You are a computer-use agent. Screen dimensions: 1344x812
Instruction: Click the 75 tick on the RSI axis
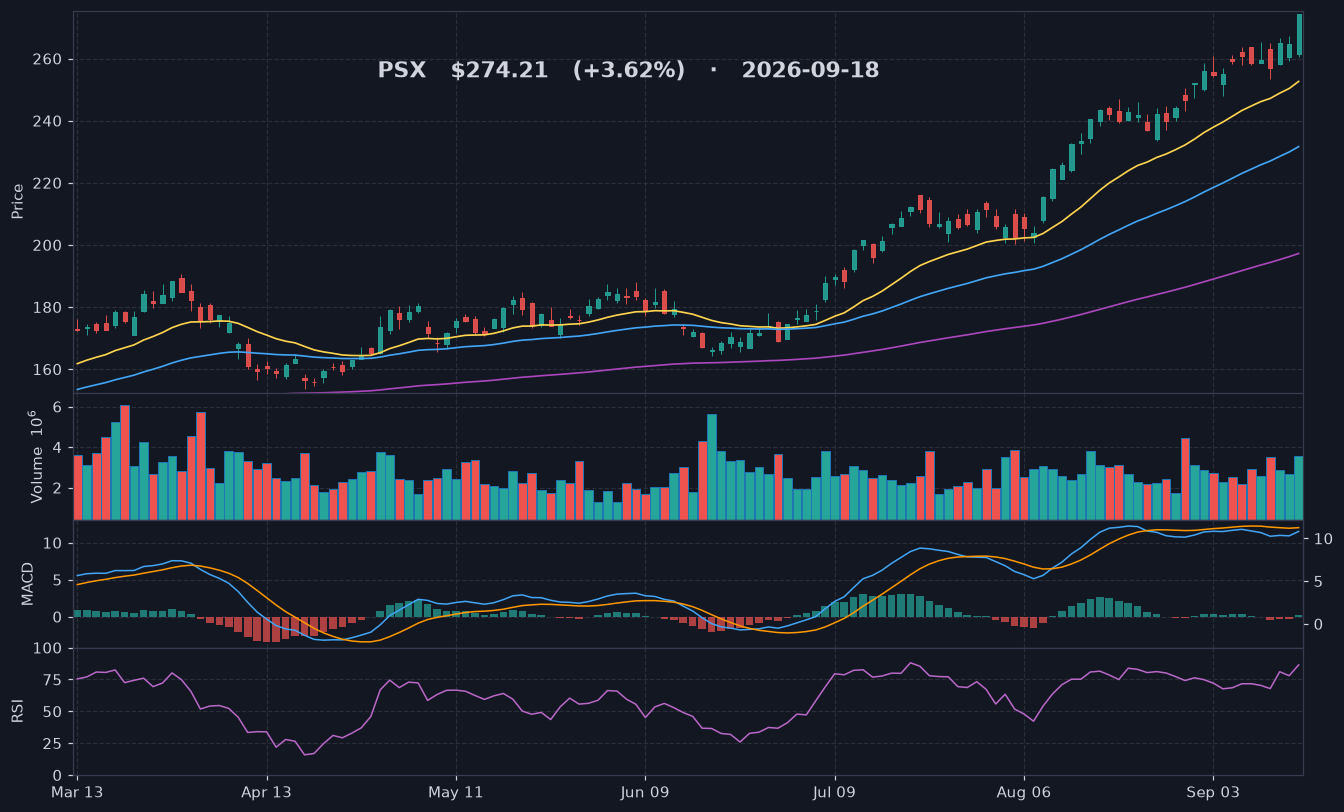click(53, 680)
